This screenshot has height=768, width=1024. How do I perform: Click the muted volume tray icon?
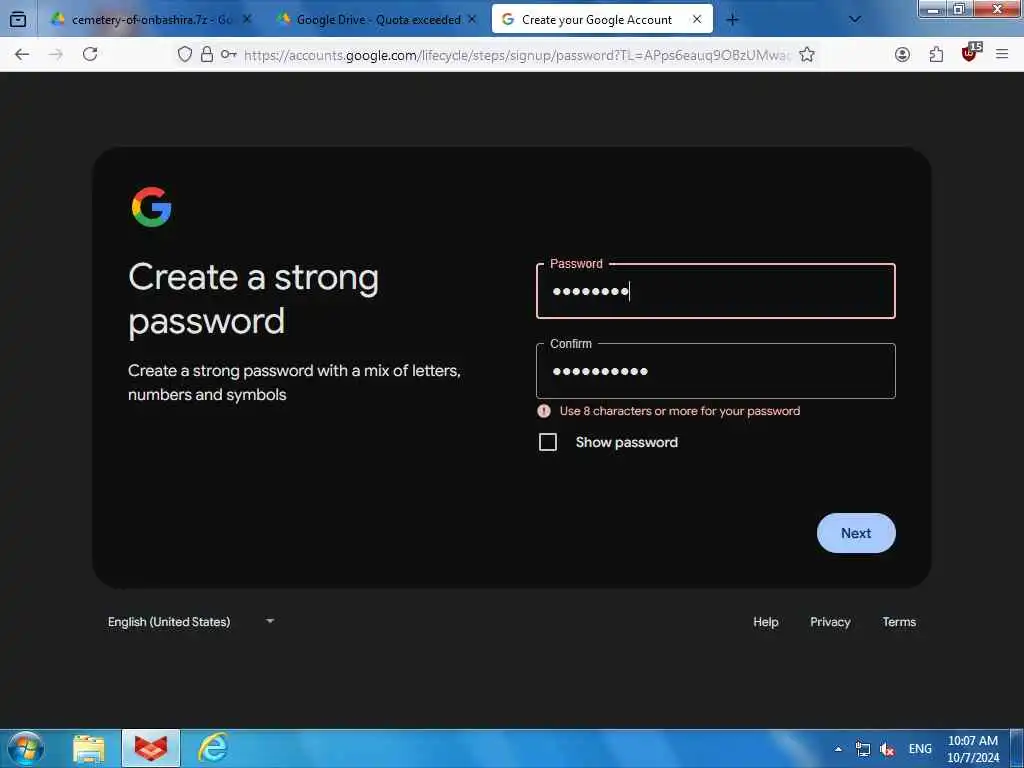pos(887,749)
